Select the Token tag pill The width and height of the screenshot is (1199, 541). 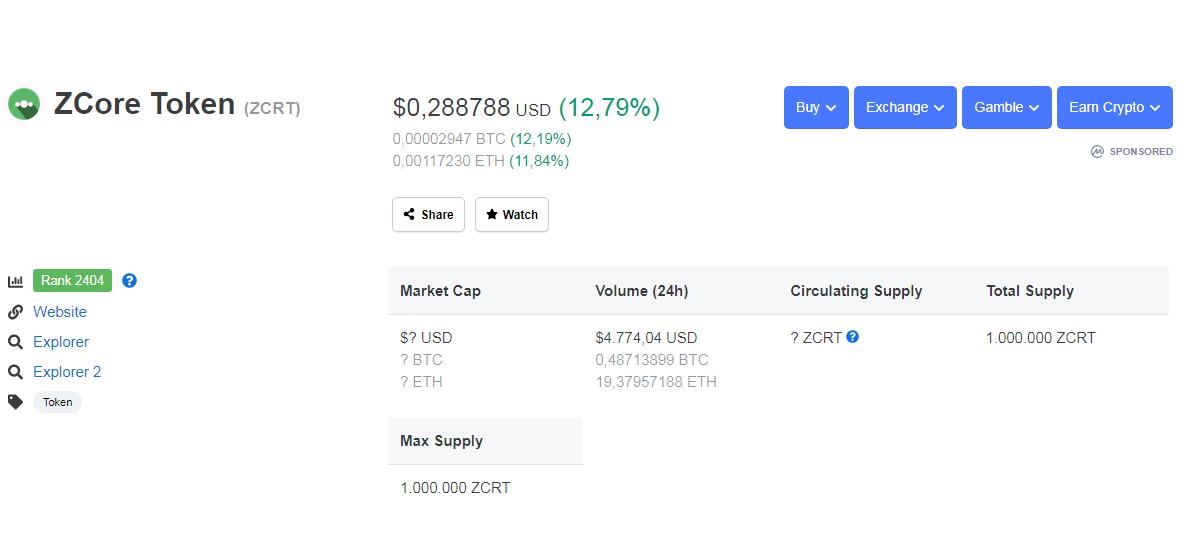pyautogui.click(x=58, y=402)
